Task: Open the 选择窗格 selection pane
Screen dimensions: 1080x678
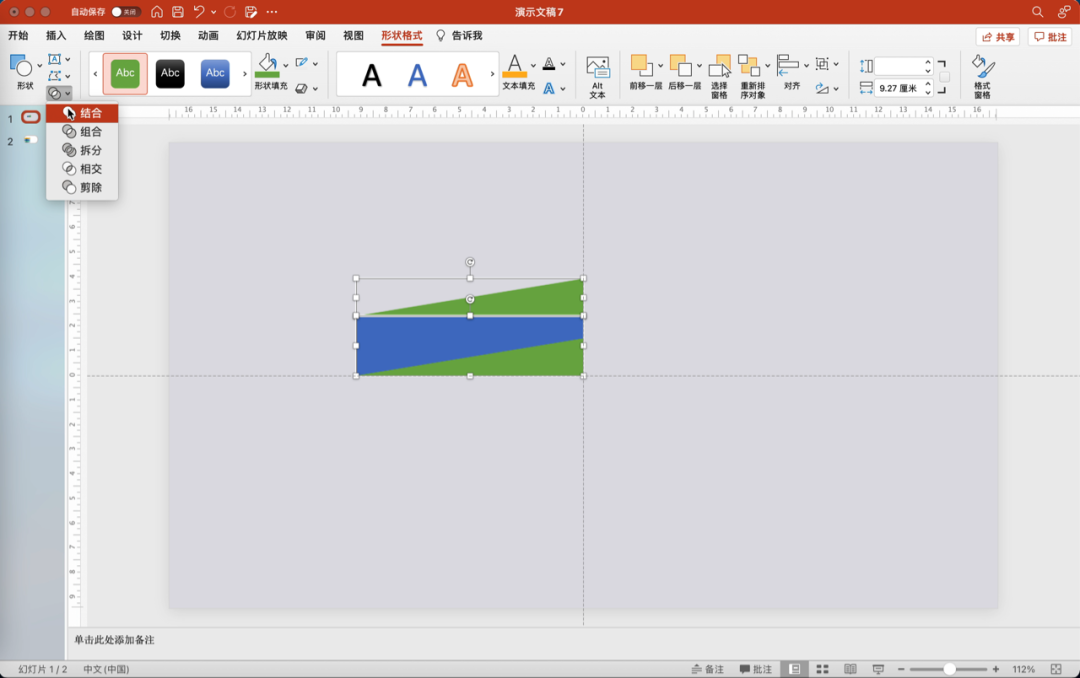Action: 719,76
